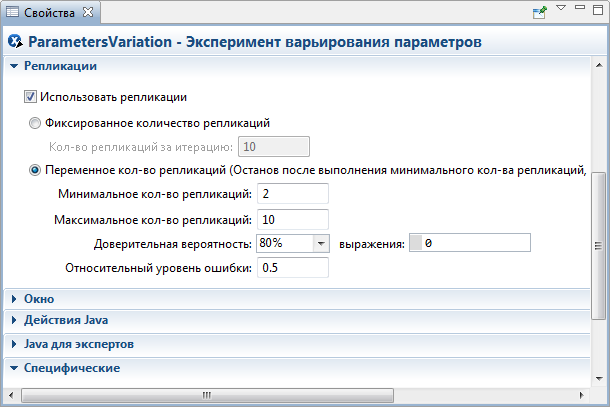
Task: Select Переменное кол-во репликаций radio button
Action: pos(35,170)
